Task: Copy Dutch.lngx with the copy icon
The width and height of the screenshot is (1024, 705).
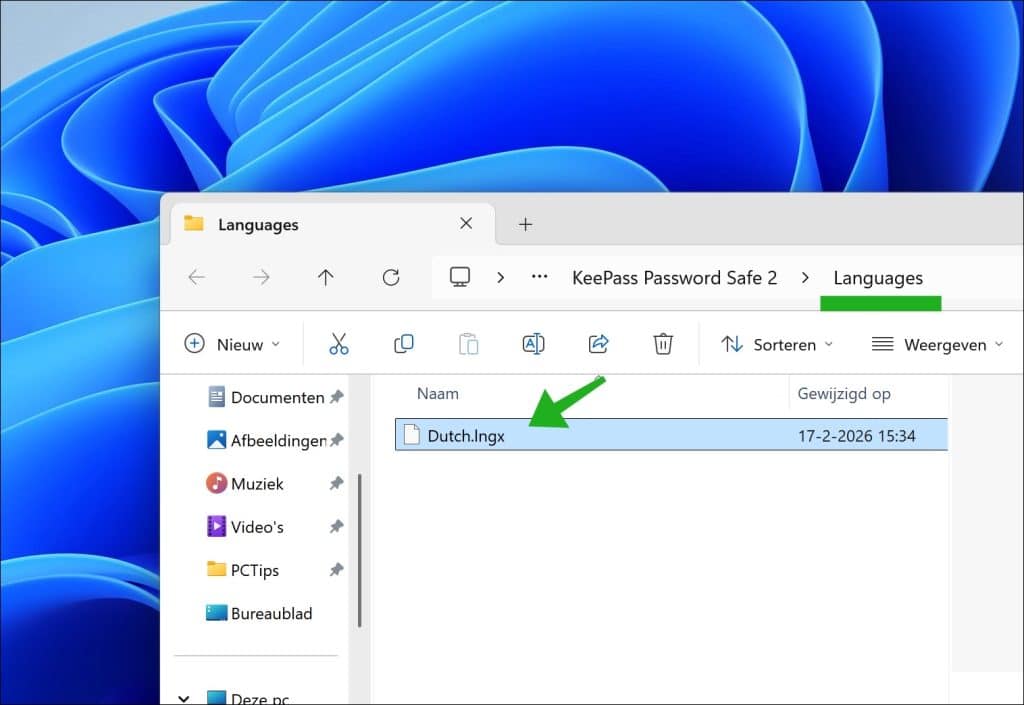Action: tap(404, 344)
